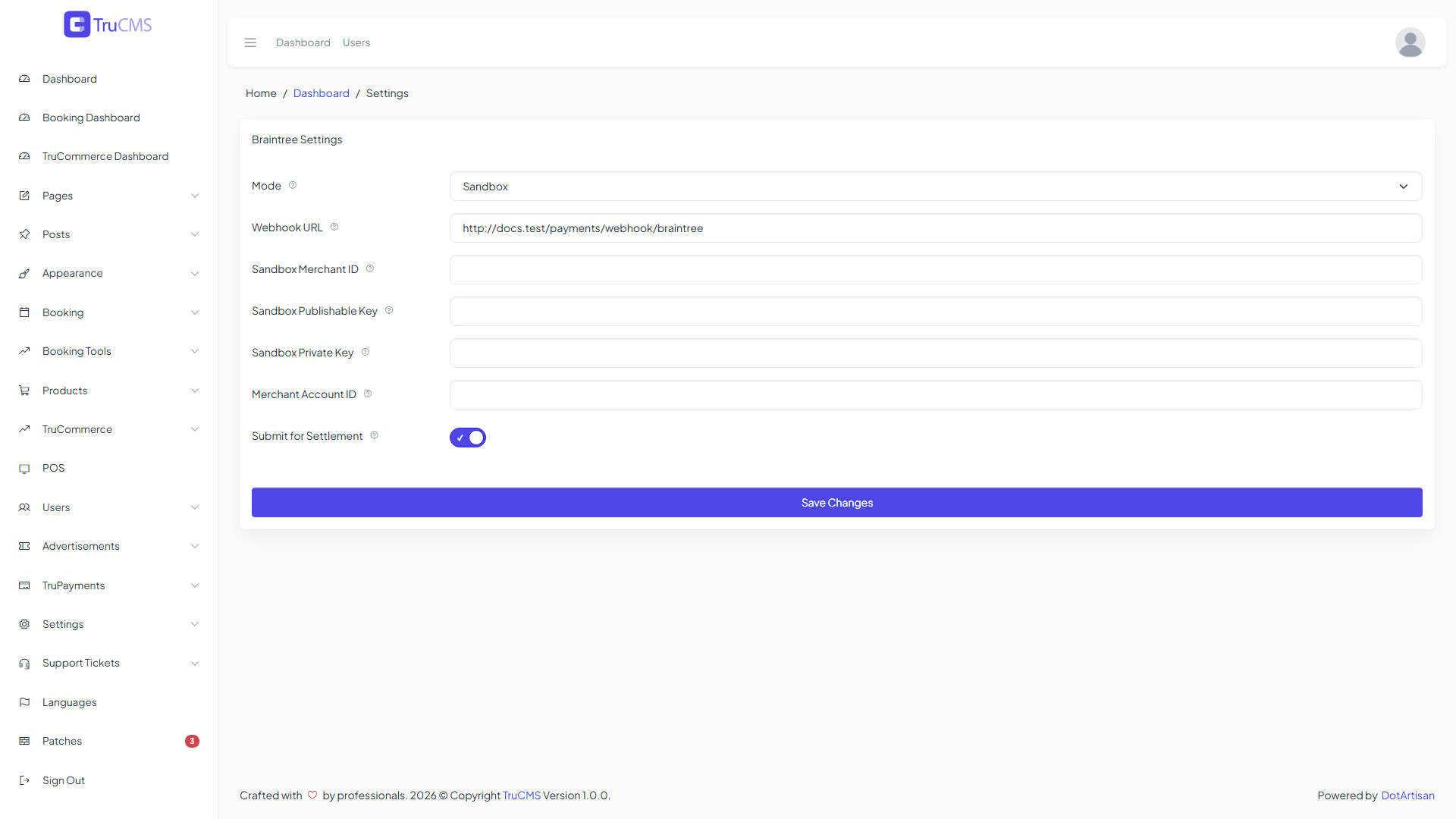Image resolution: width=1456 pixels, height=819 pixels.
Task: Expand the Settings sidebar menu
Action: [109, 624]
